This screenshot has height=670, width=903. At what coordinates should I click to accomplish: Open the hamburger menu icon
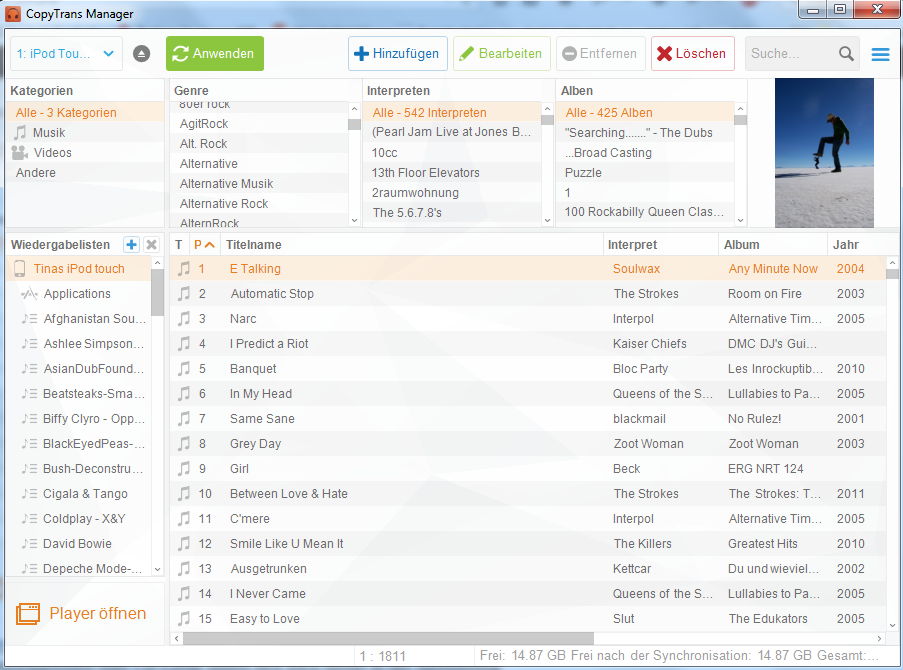[x=880, y=54]
